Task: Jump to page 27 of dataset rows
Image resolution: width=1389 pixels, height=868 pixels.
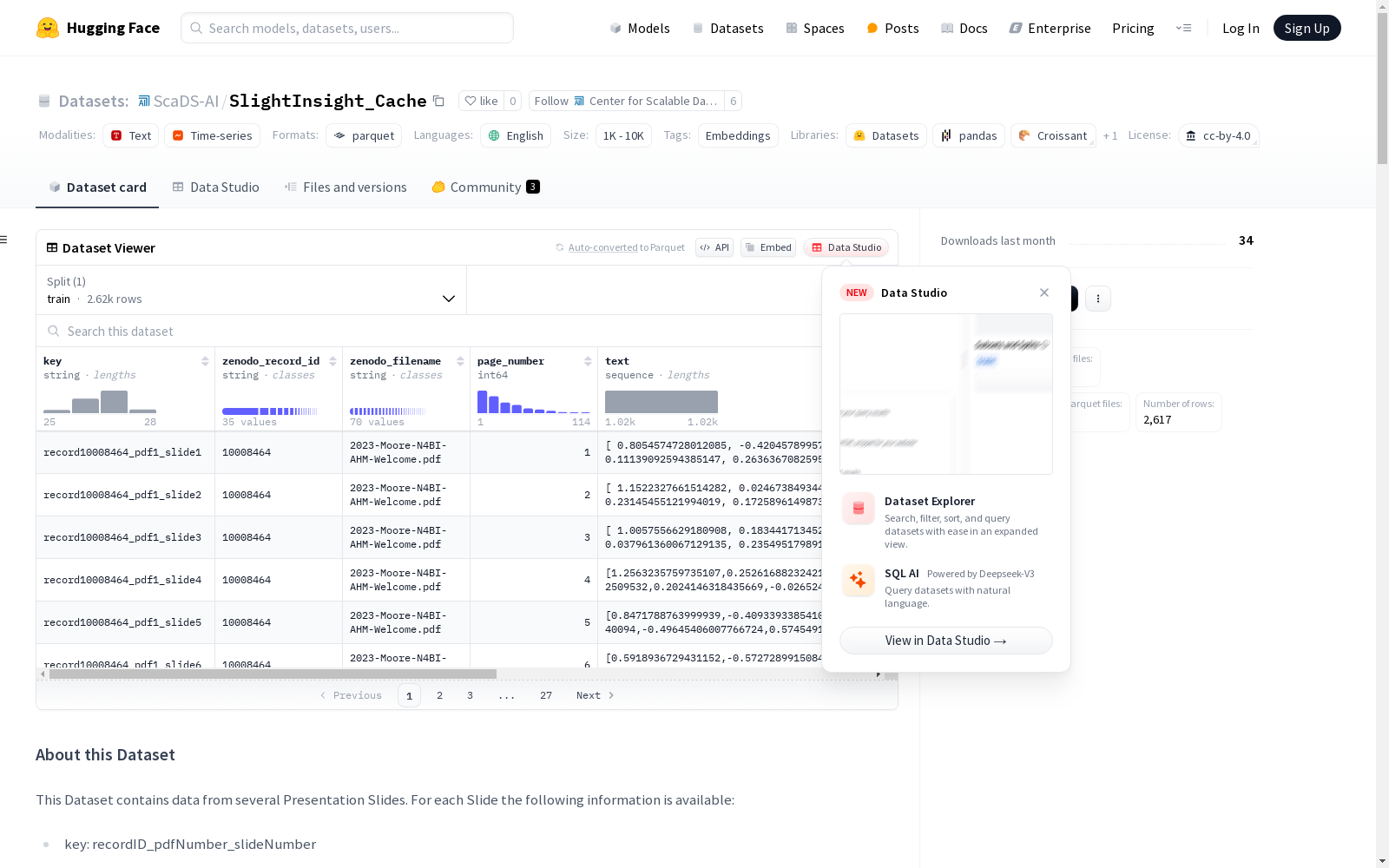Action: point(546,695)
